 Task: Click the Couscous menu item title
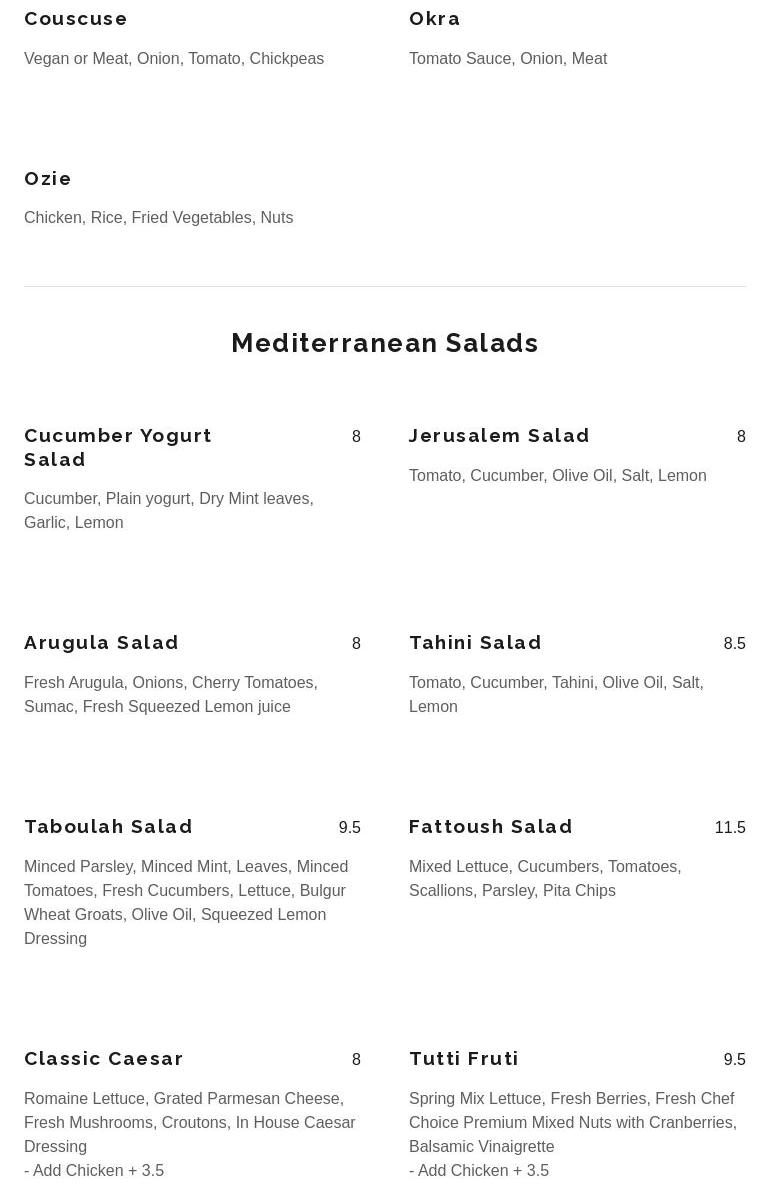pyautogui.click(x=76, y=19)
